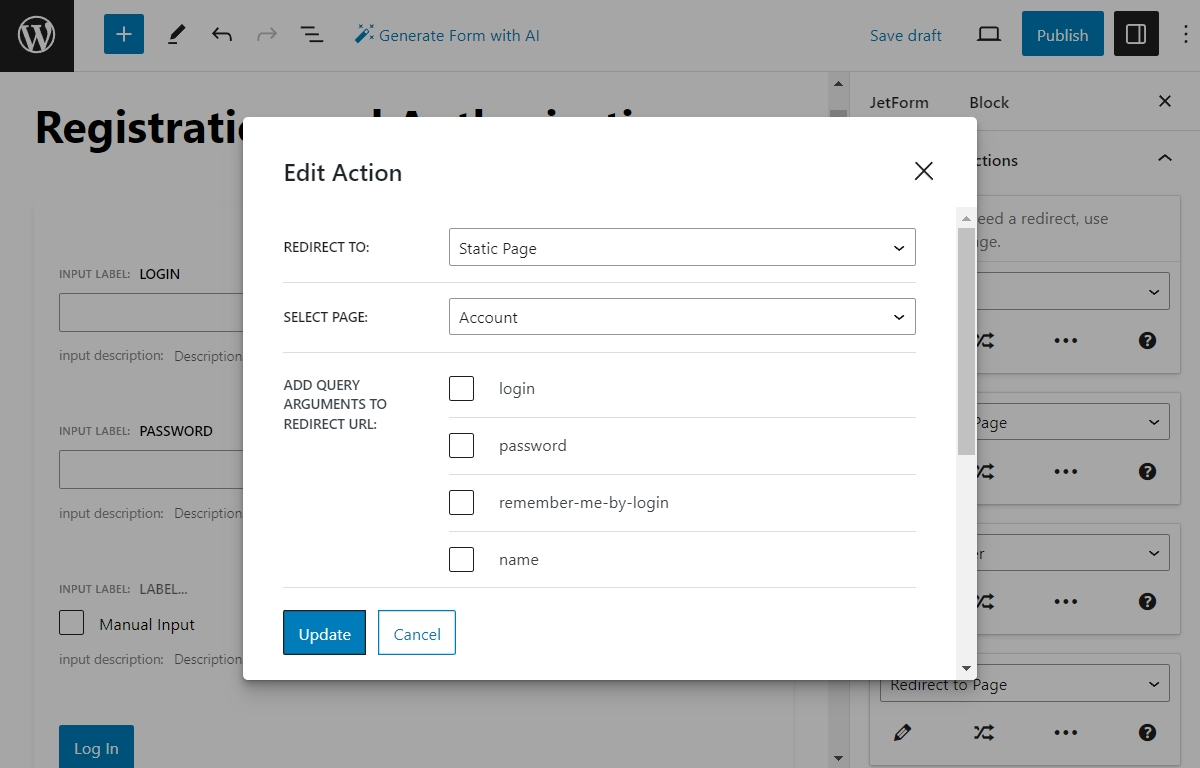
Task: Open the block inserter with the blue plus icon
Action: pos(123,34)
